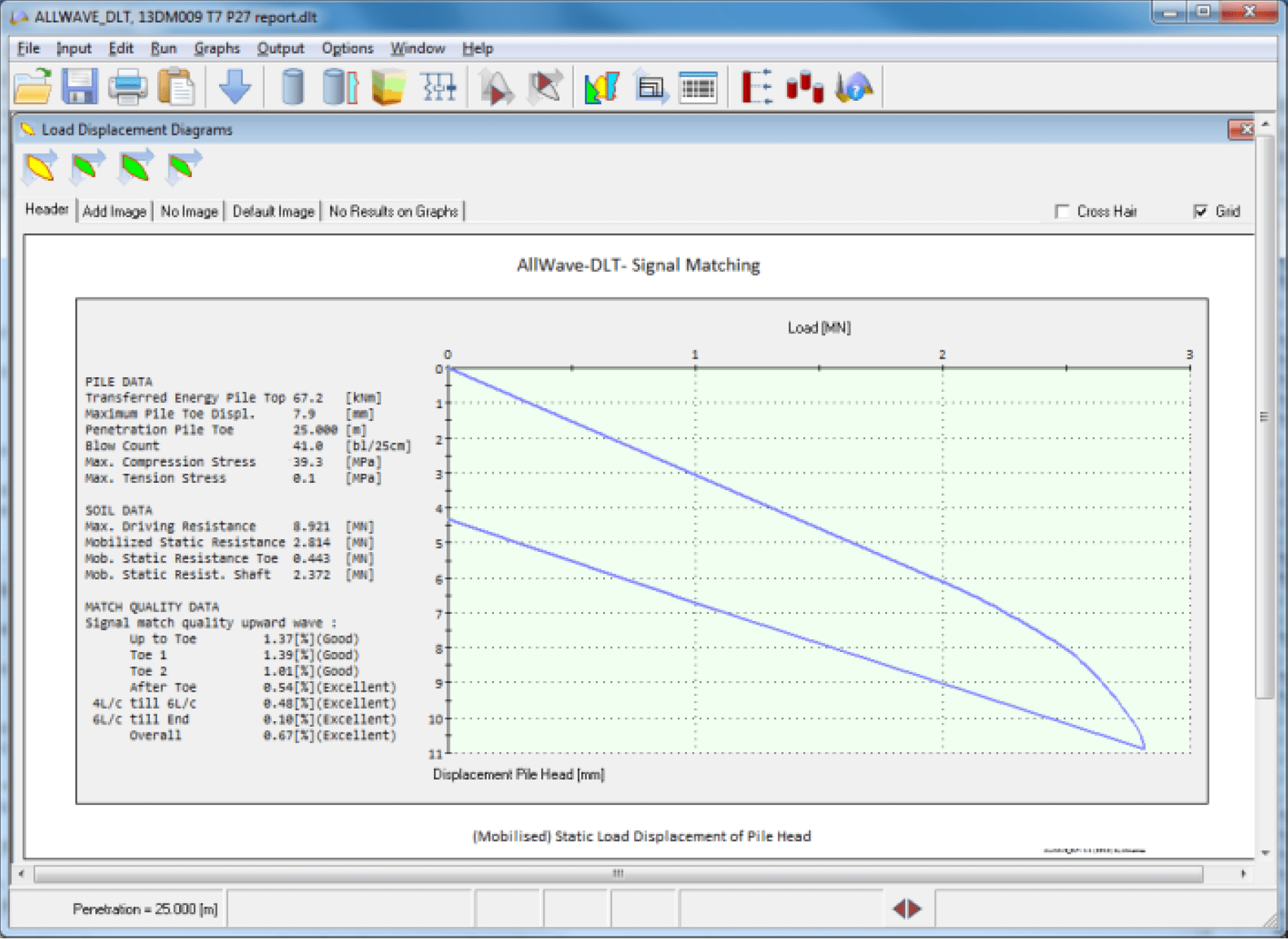Image resolution: width=1288 pixels, height=939 pixels.
Task: Click the vertical scrollbar down arrow
Action: pyautogui.click(x=1265, y=853)
